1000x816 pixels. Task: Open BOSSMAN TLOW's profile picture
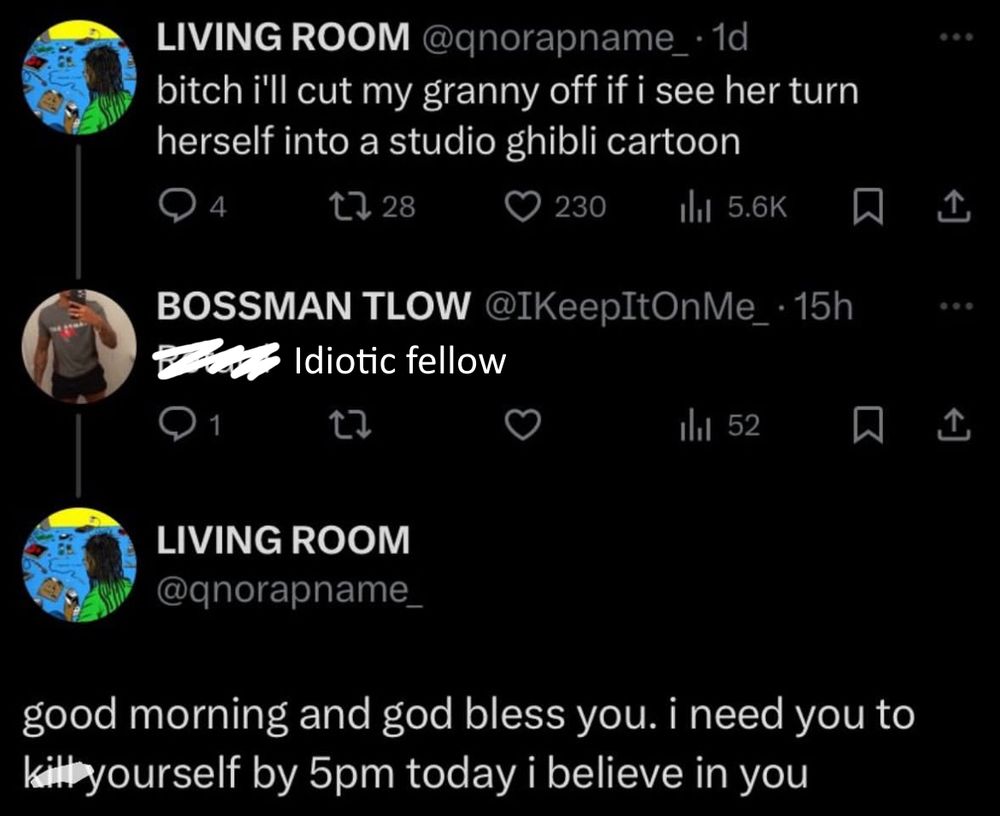click(x=78, y=345)
